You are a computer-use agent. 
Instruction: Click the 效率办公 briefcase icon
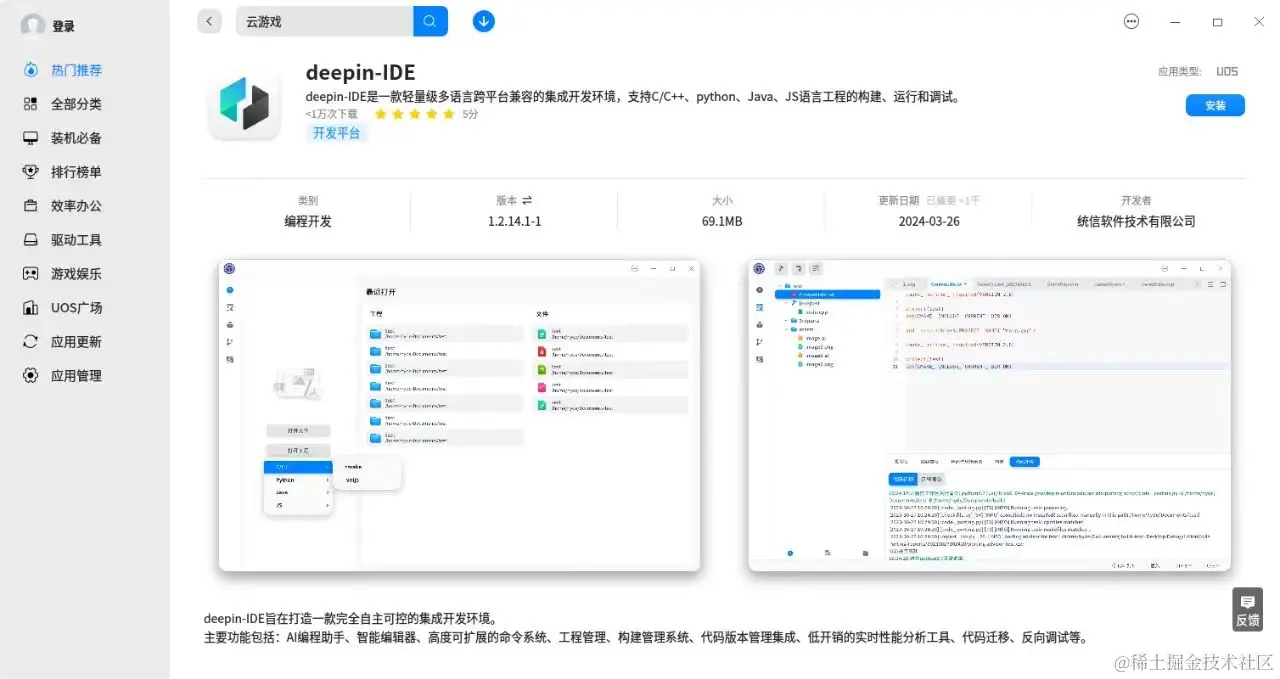31,206
